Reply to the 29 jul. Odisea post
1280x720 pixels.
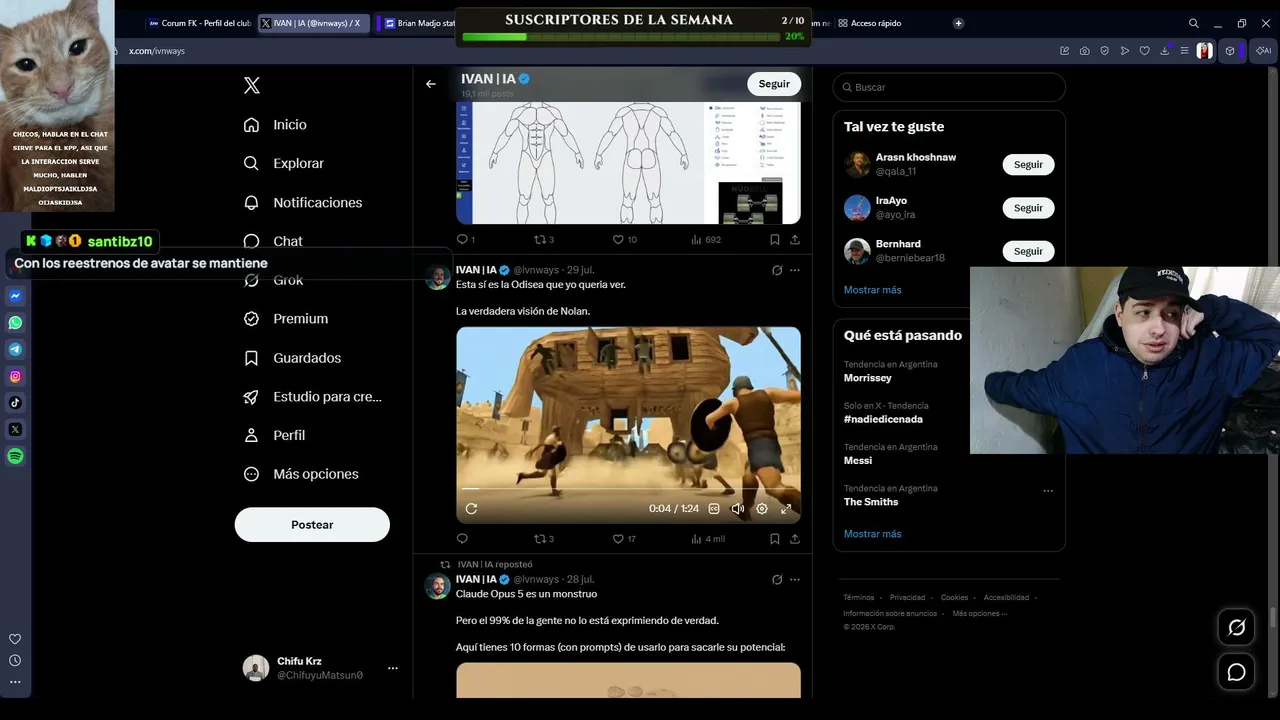pos(462,539)
